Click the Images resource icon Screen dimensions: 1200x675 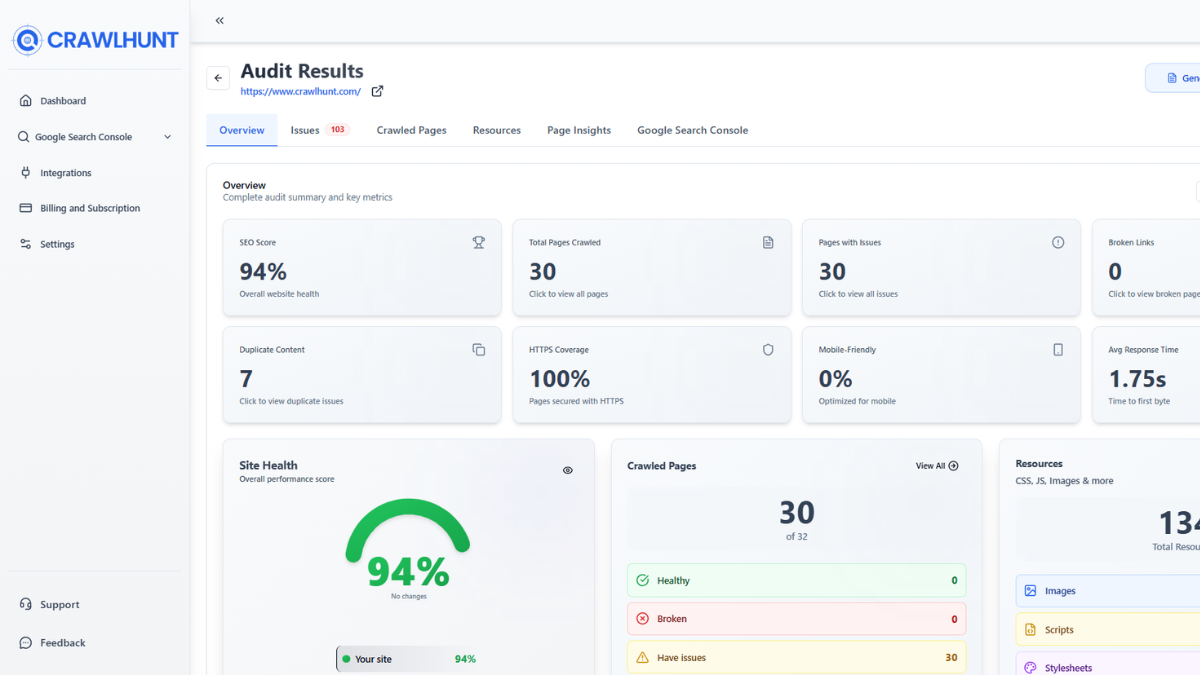pyautogui.click(x=1030, y=591)
